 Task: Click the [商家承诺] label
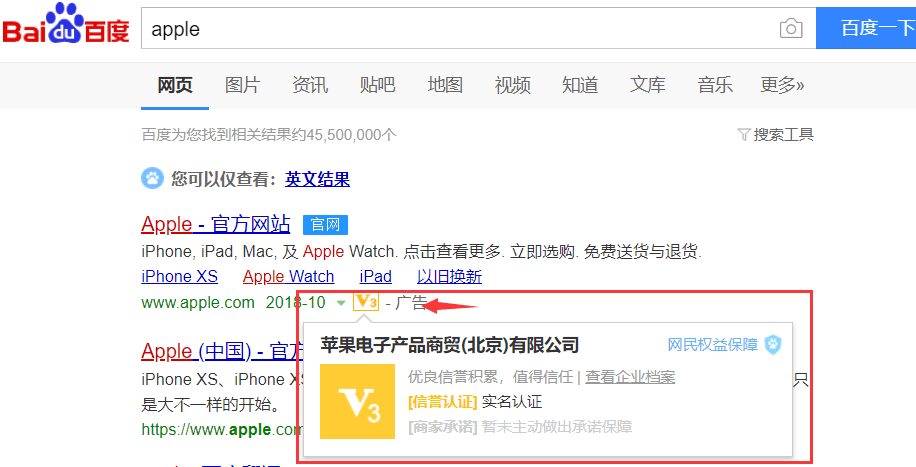[x=443, y=427]
